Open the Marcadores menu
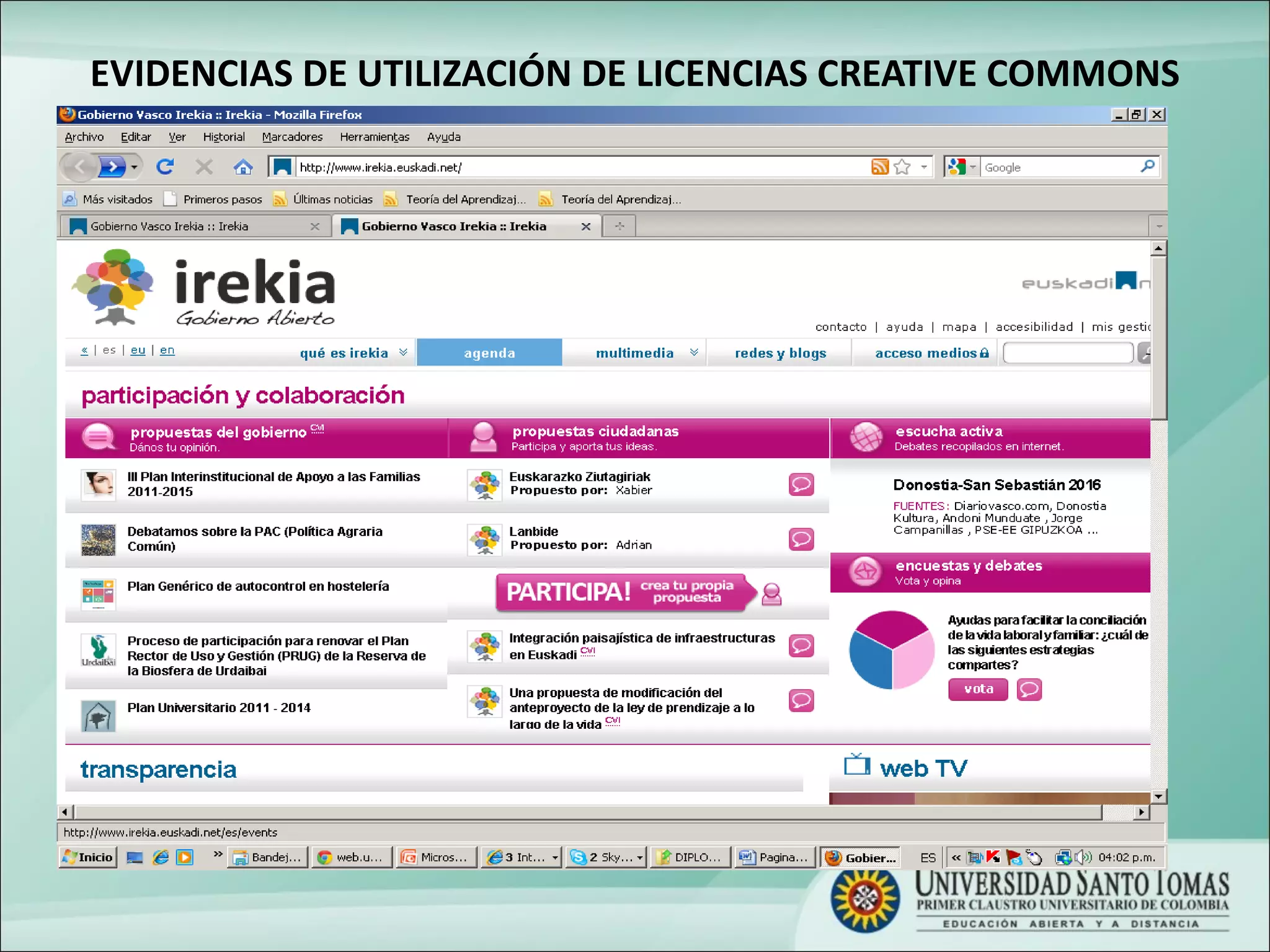 (292, 136)
